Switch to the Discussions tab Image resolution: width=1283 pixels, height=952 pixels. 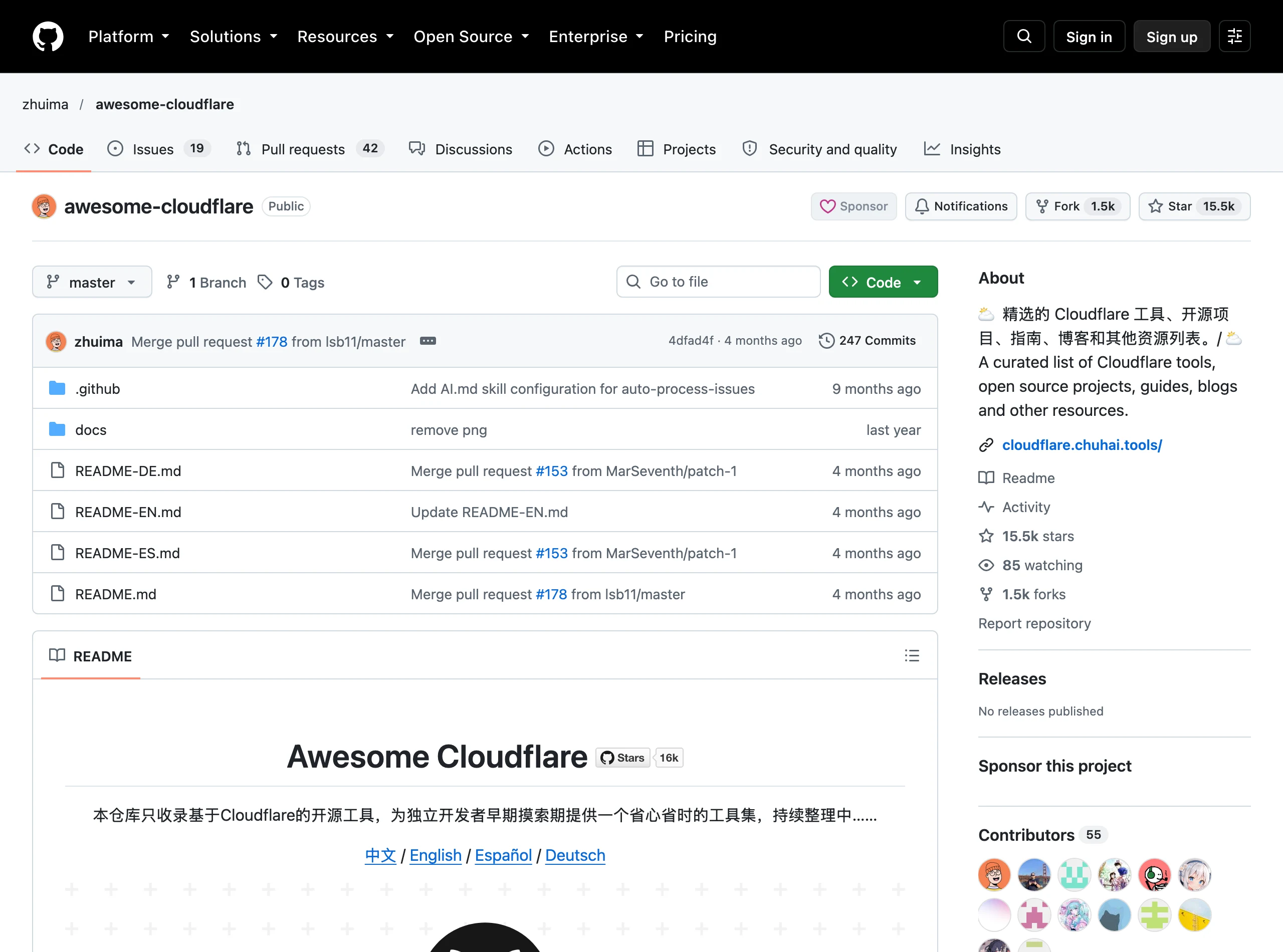click(x=461, y=149)
